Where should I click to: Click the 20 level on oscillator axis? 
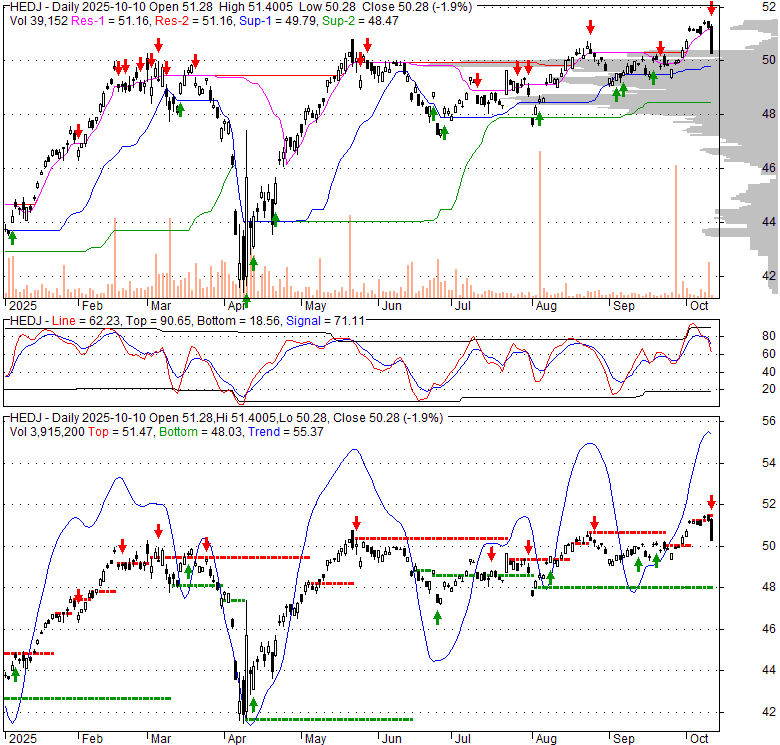tap(769, 389)
